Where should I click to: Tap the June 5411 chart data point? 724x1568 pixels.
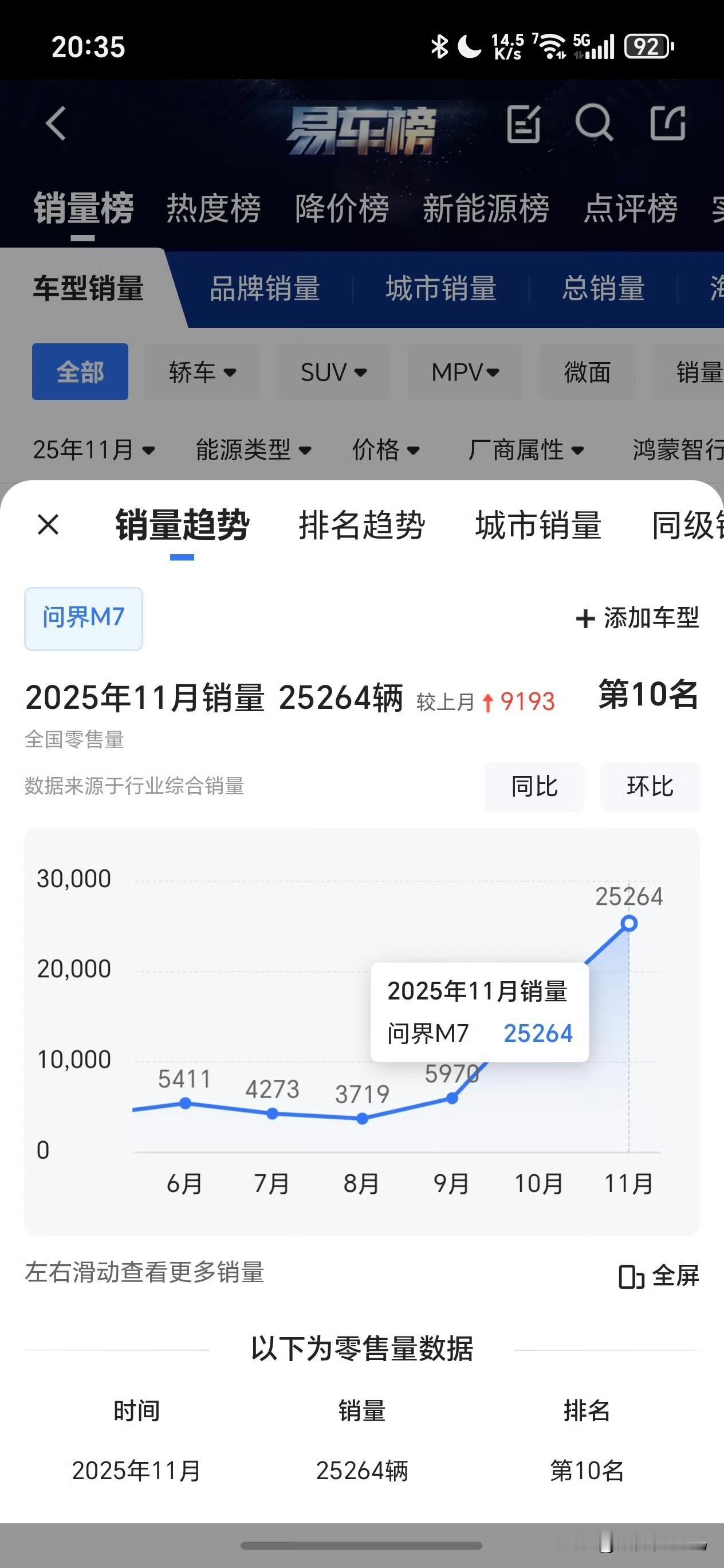tap(186, 1103)
